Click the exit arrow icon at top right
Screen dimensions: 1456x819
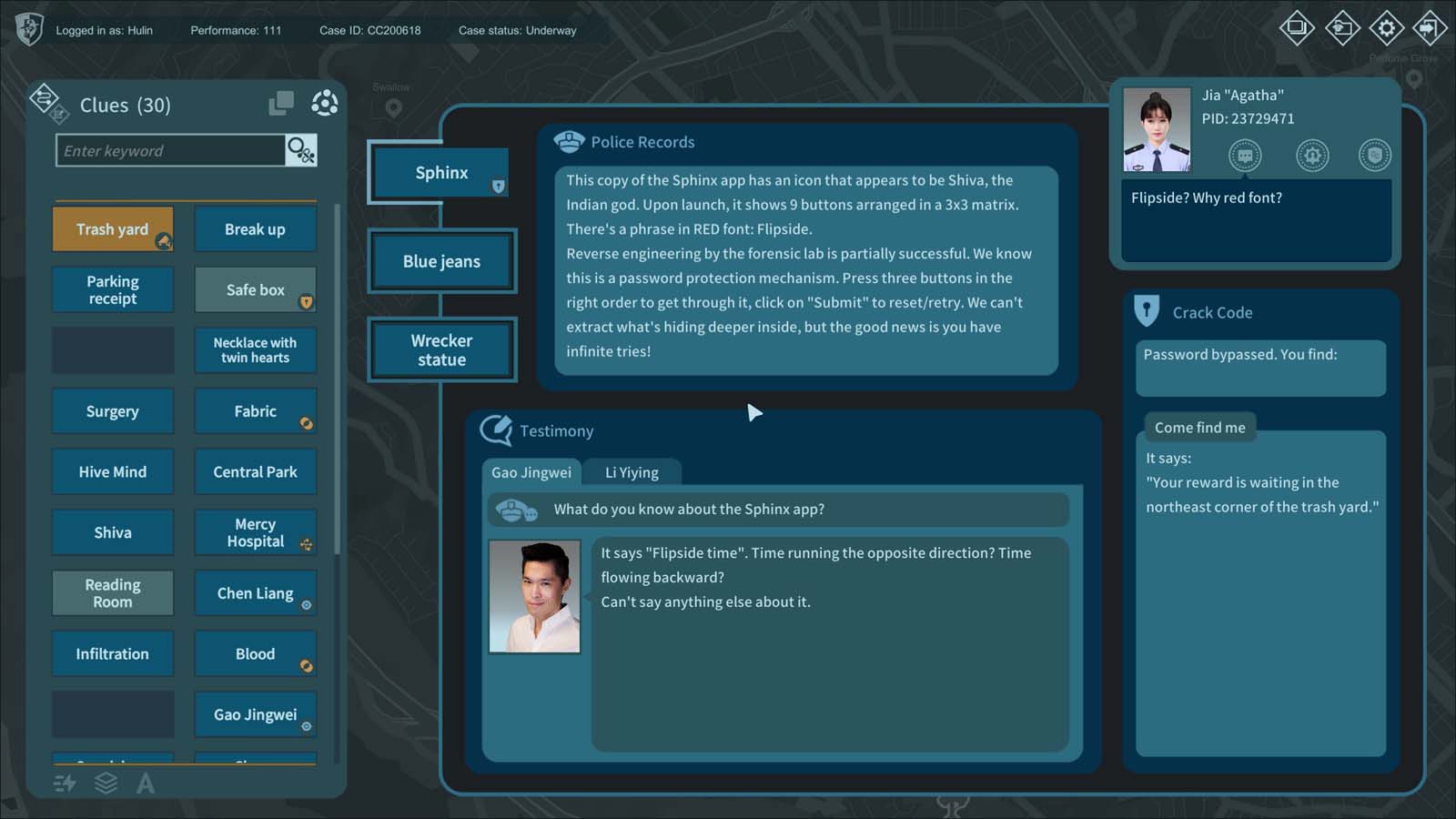tap(1430, 28)
